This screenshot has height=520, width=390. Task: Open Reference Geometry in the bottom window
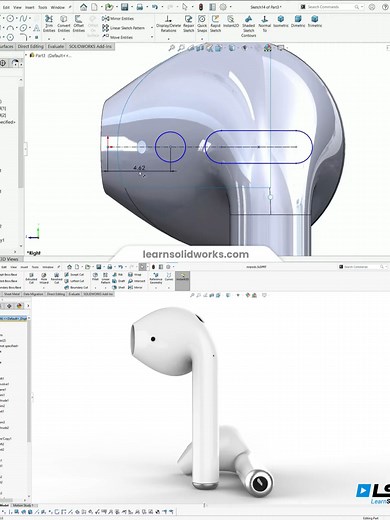pos(156,278)
